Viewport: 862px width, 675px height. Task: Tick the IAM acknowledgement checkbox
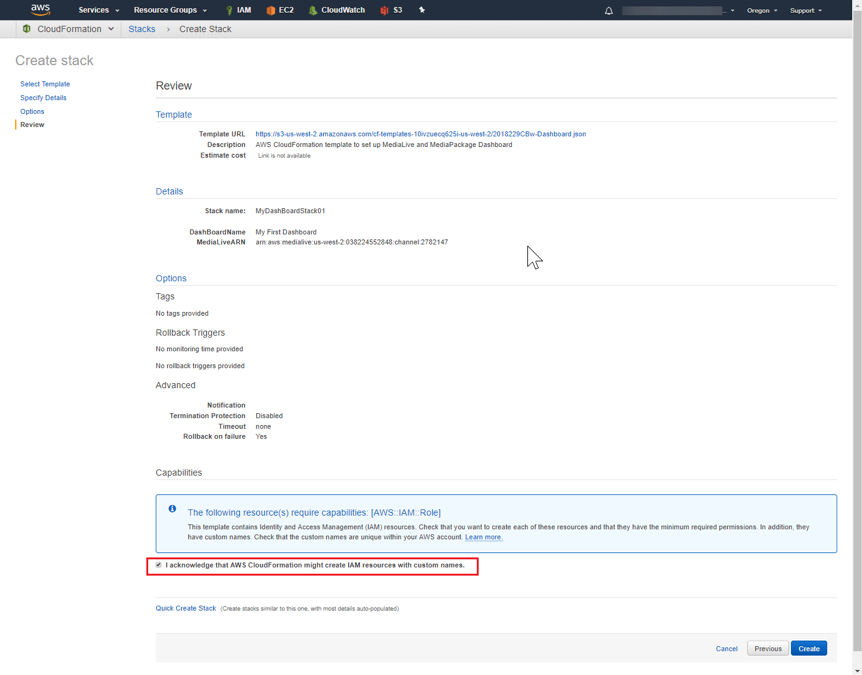(158, 565)
